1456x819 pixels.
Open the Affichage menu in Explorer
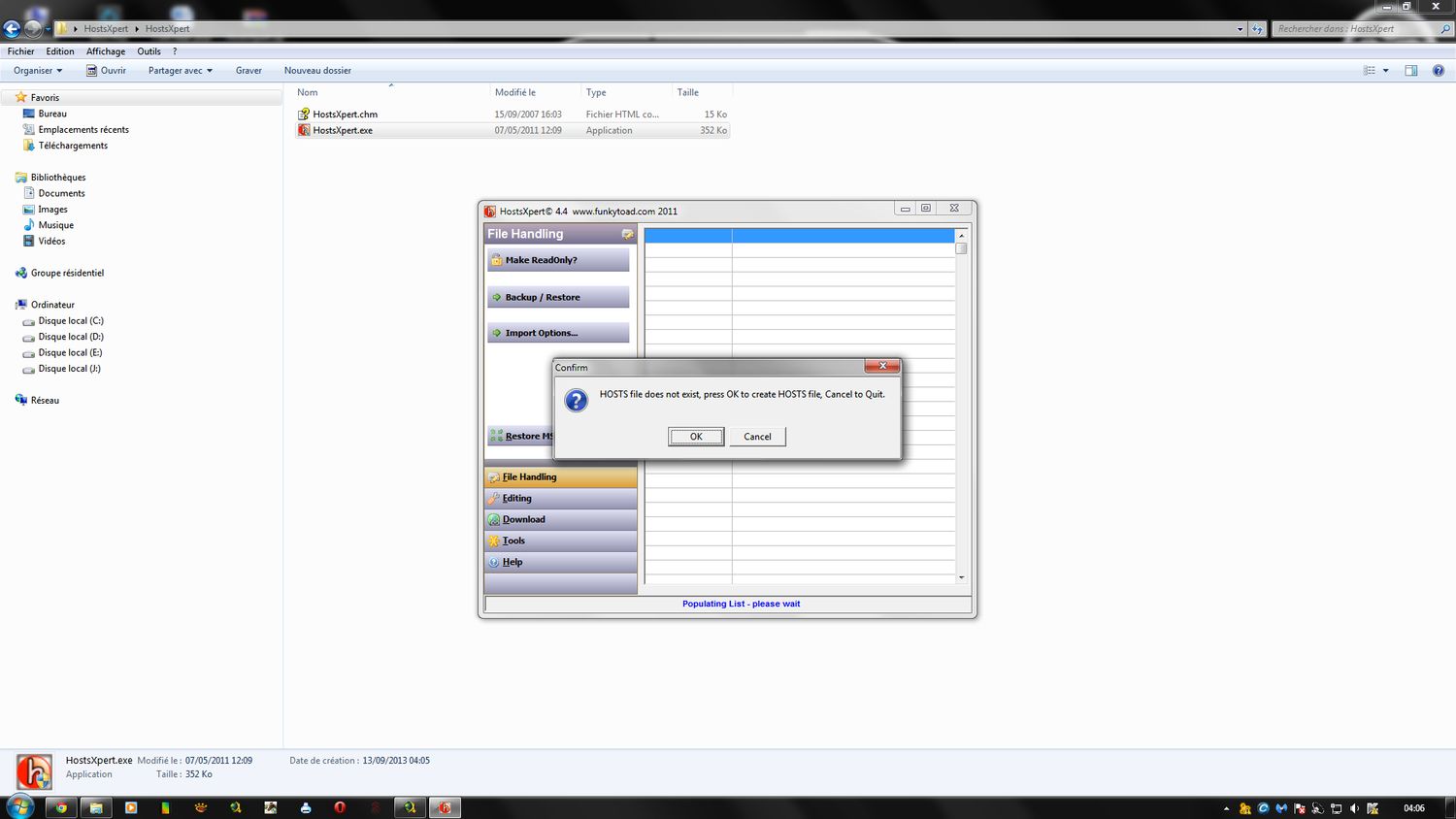[x=106, y=51]
